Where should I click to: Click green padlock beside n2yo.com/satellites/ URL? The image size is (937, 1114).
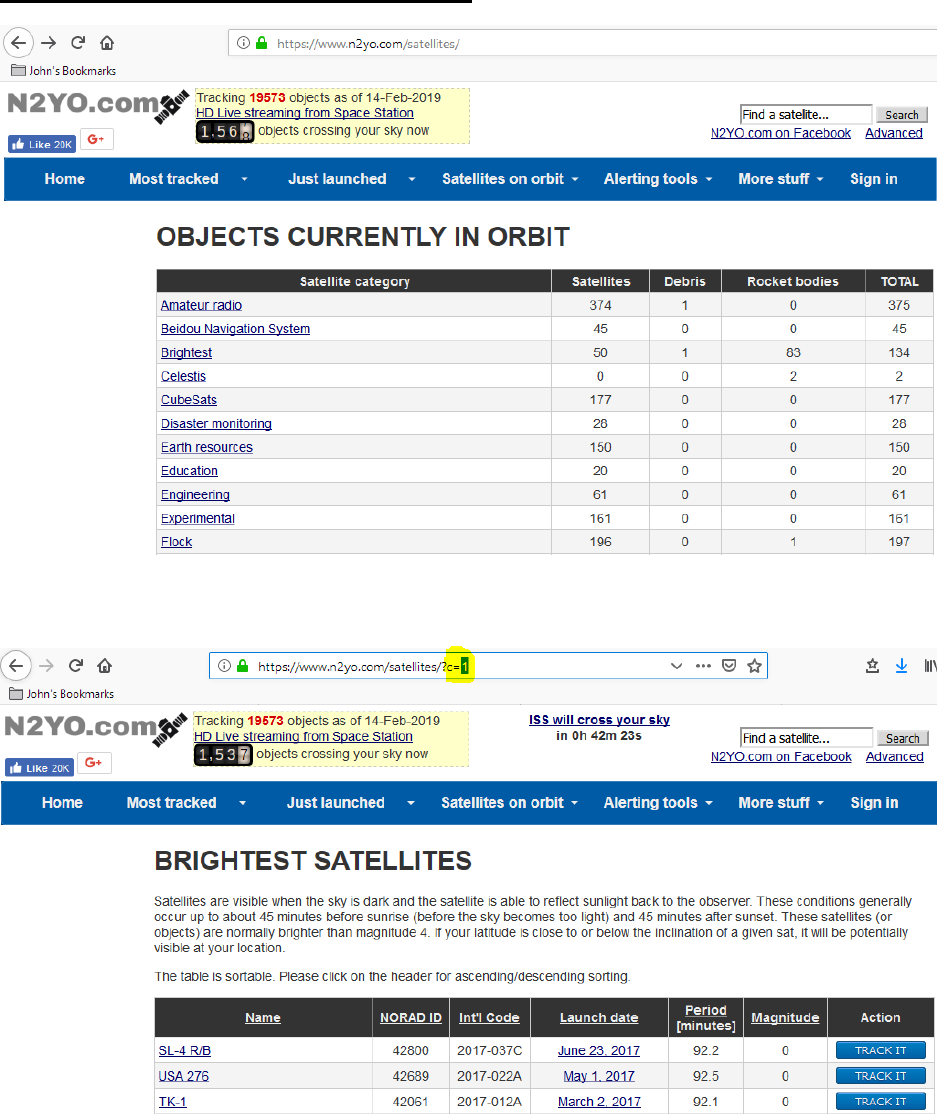coord(261,43)
